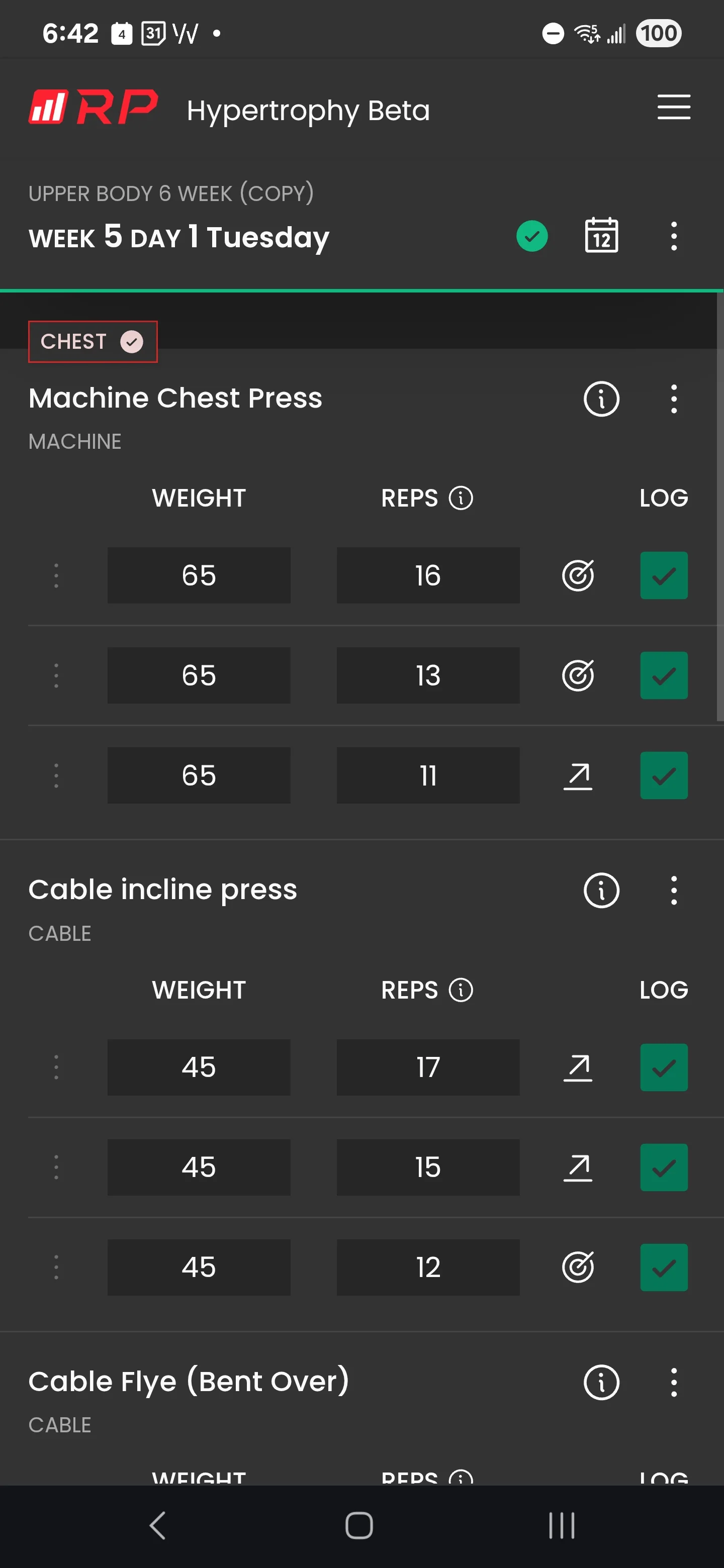Tap the target icon on 16 reps set
Screen dimensions: 724x1568
(x=577, y=575)
